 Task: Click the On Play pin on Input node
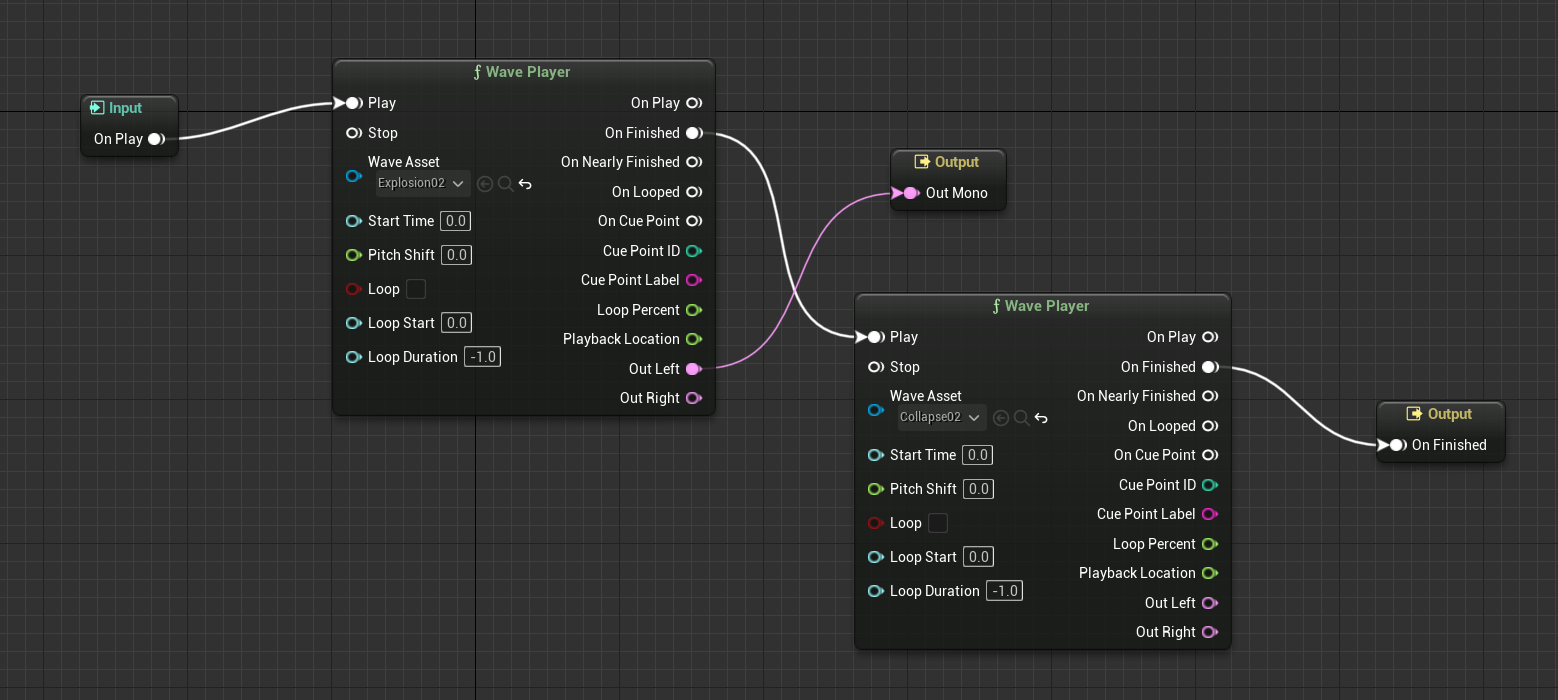point(155,139)
